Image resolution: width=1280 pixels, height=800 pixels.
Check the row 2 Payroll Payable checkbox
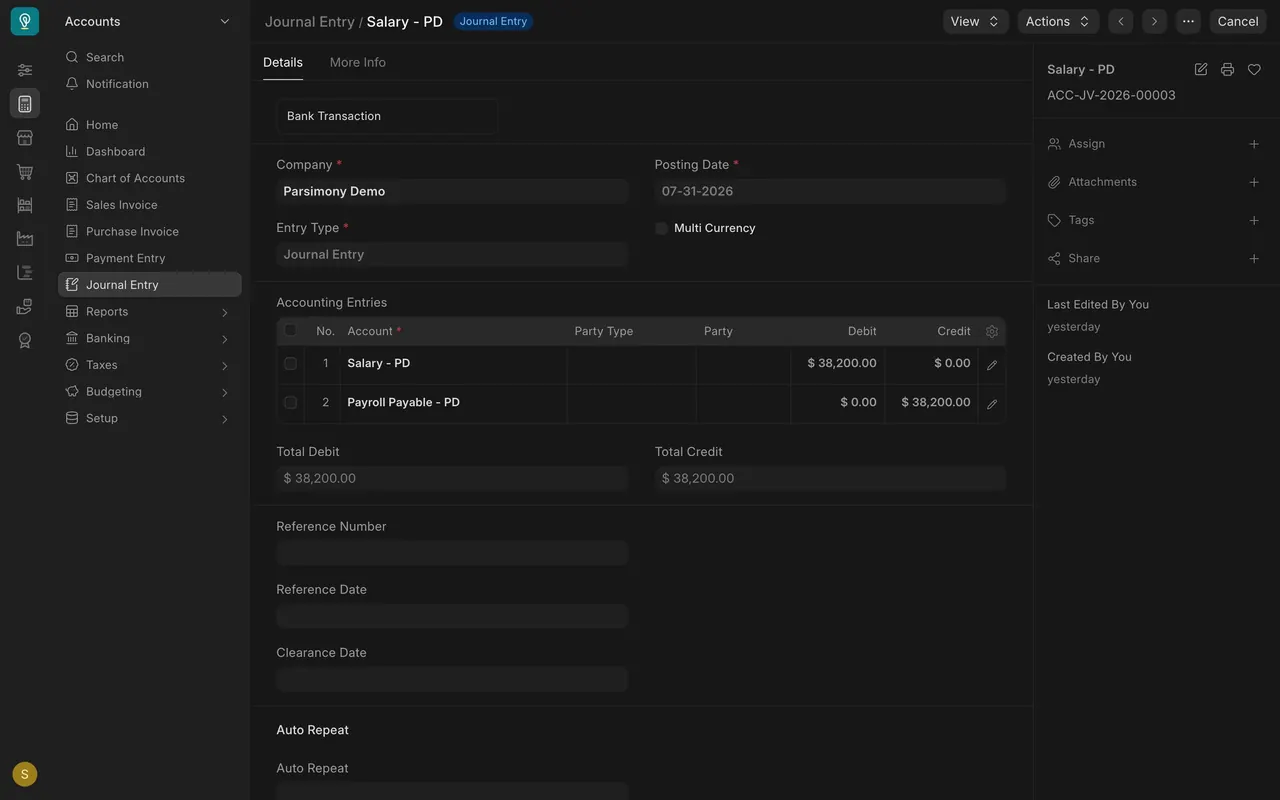290,403
